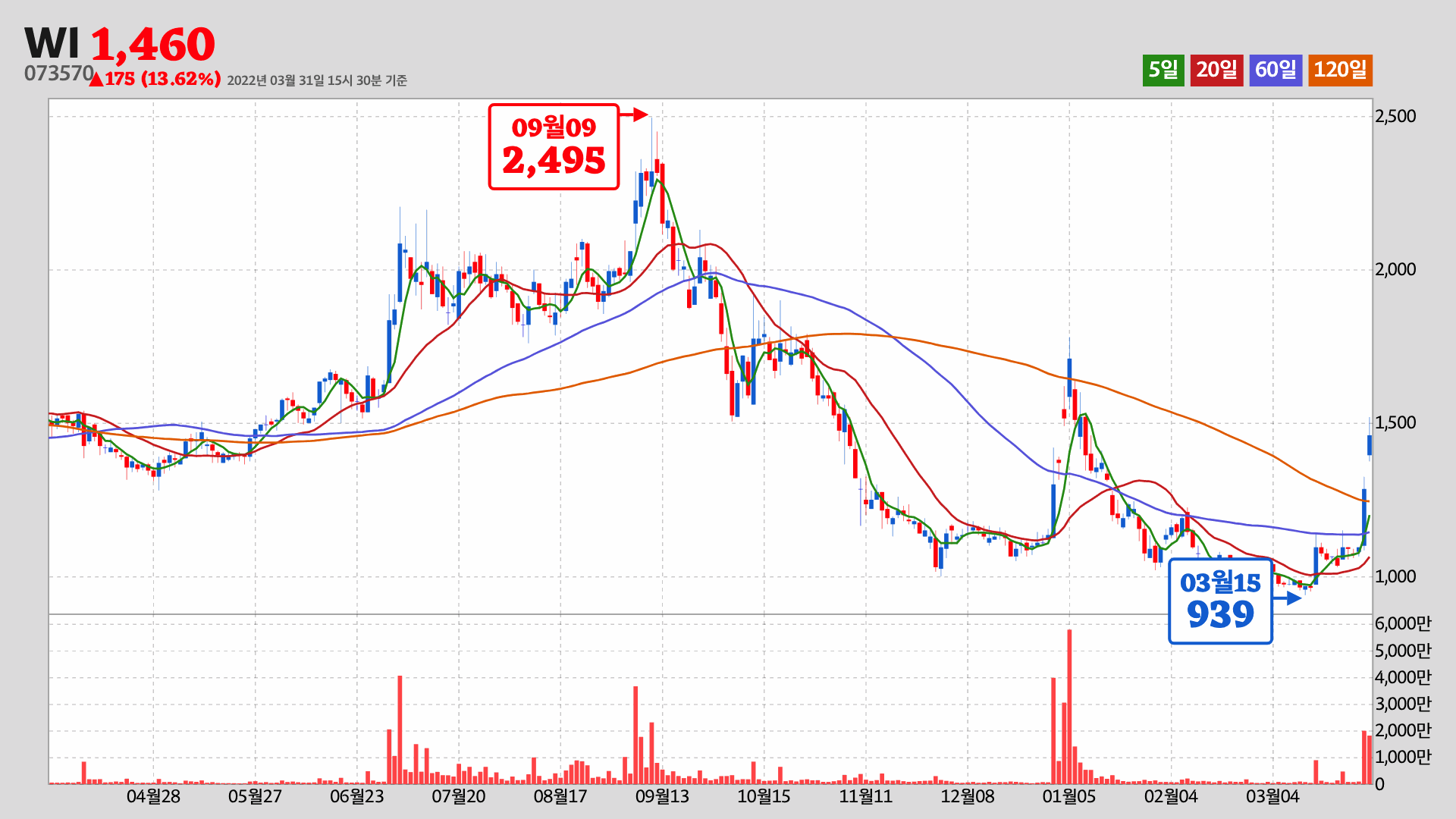Click the 04월28 date label
This screenshot has width=1456, height=819.
[153, 796]
